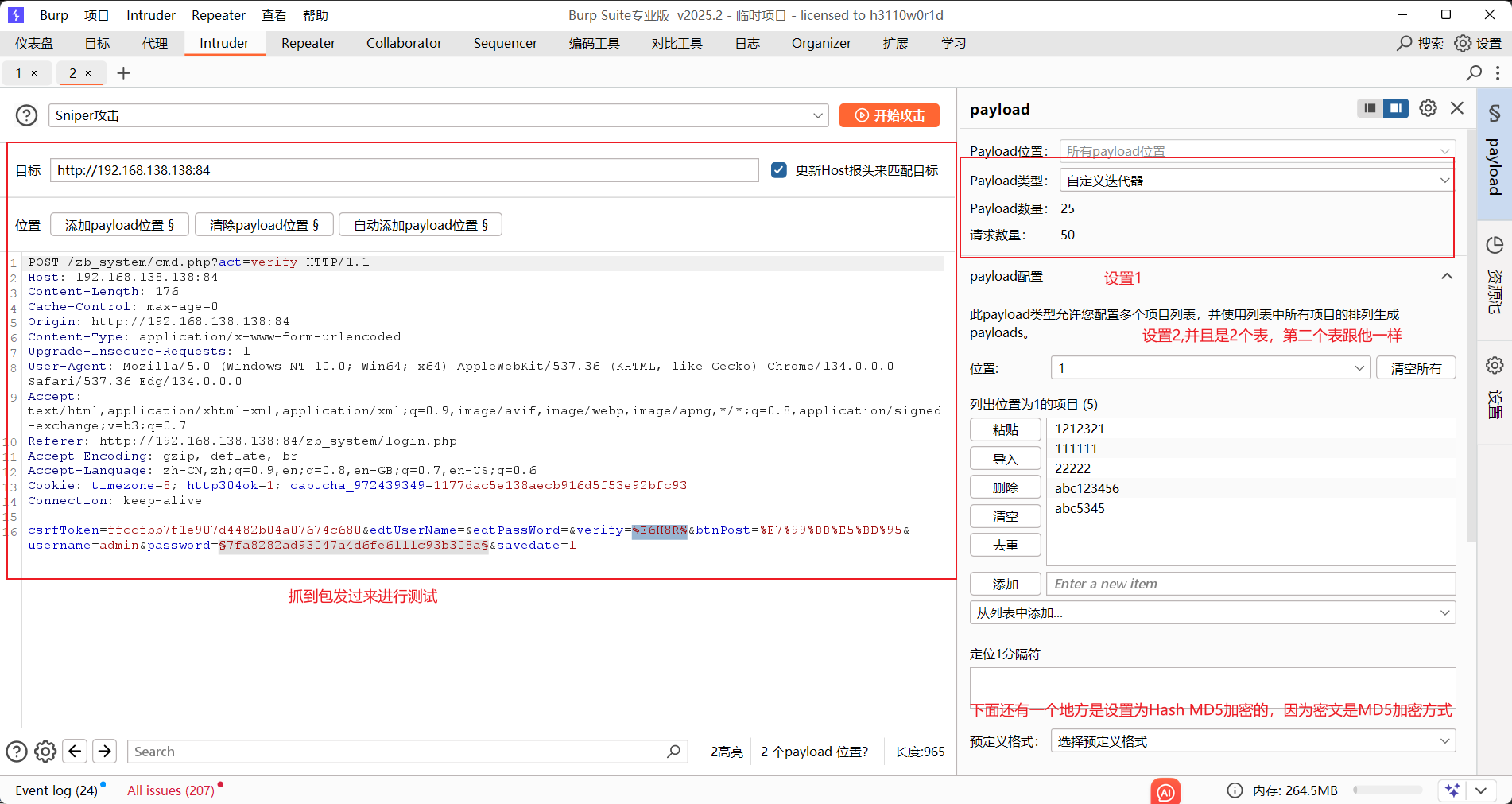Click clear all positions button
Image resolution: width=1512 pixels, height=804 pixels.
[x=1416, y=368]
